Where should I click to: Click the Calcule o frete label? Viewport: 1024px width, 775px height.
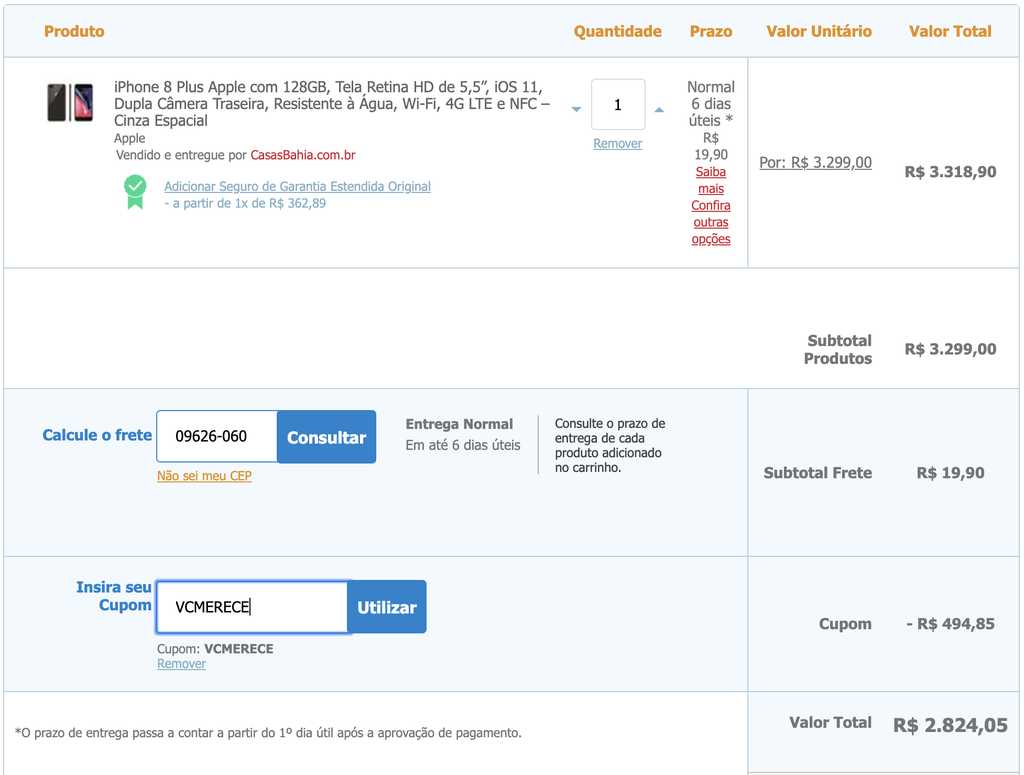(97, 435)
